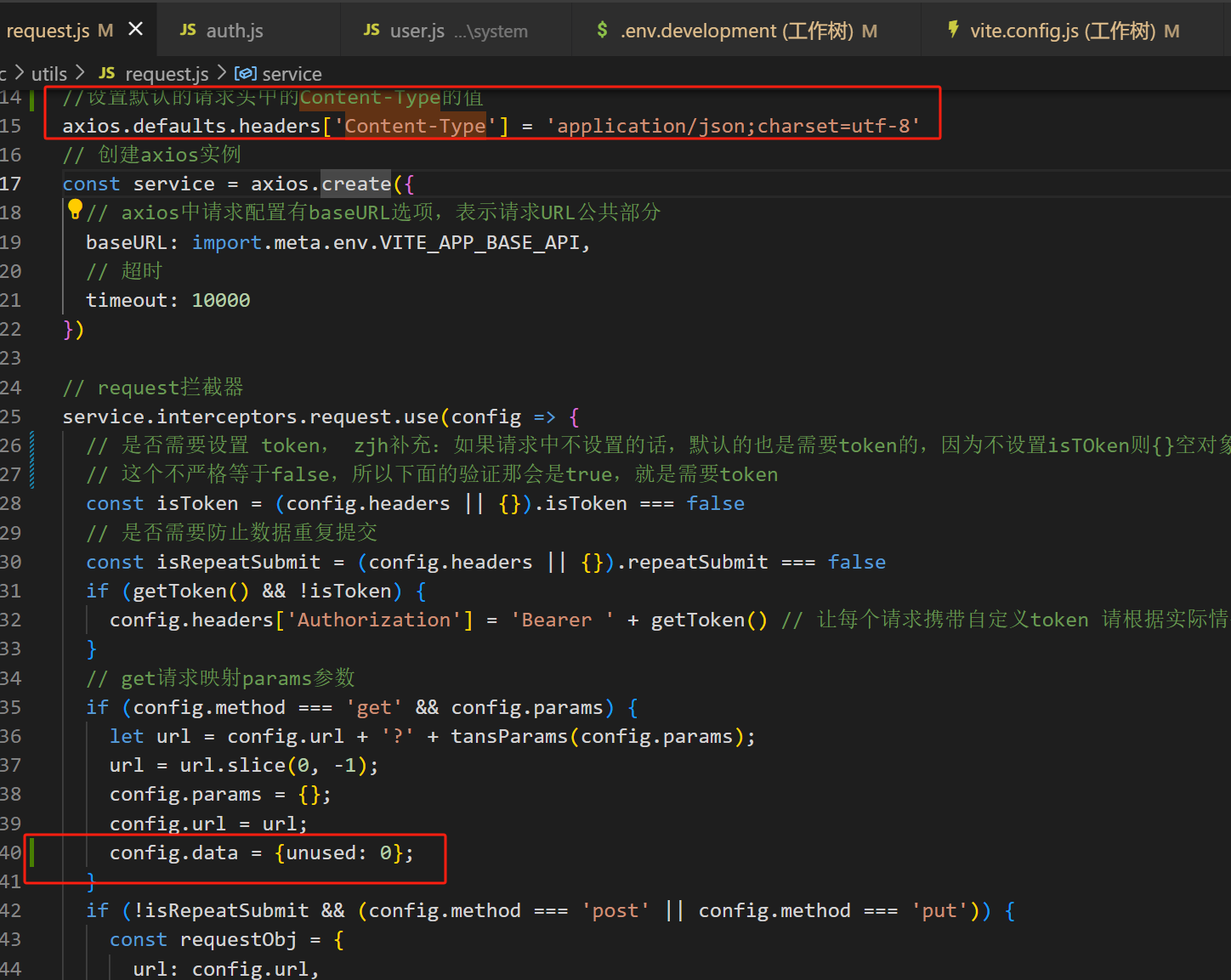This screenshot has width=1231, height=980.
Task: Click request.js in the breadcrumb path
Action: [x=167, y=75]
